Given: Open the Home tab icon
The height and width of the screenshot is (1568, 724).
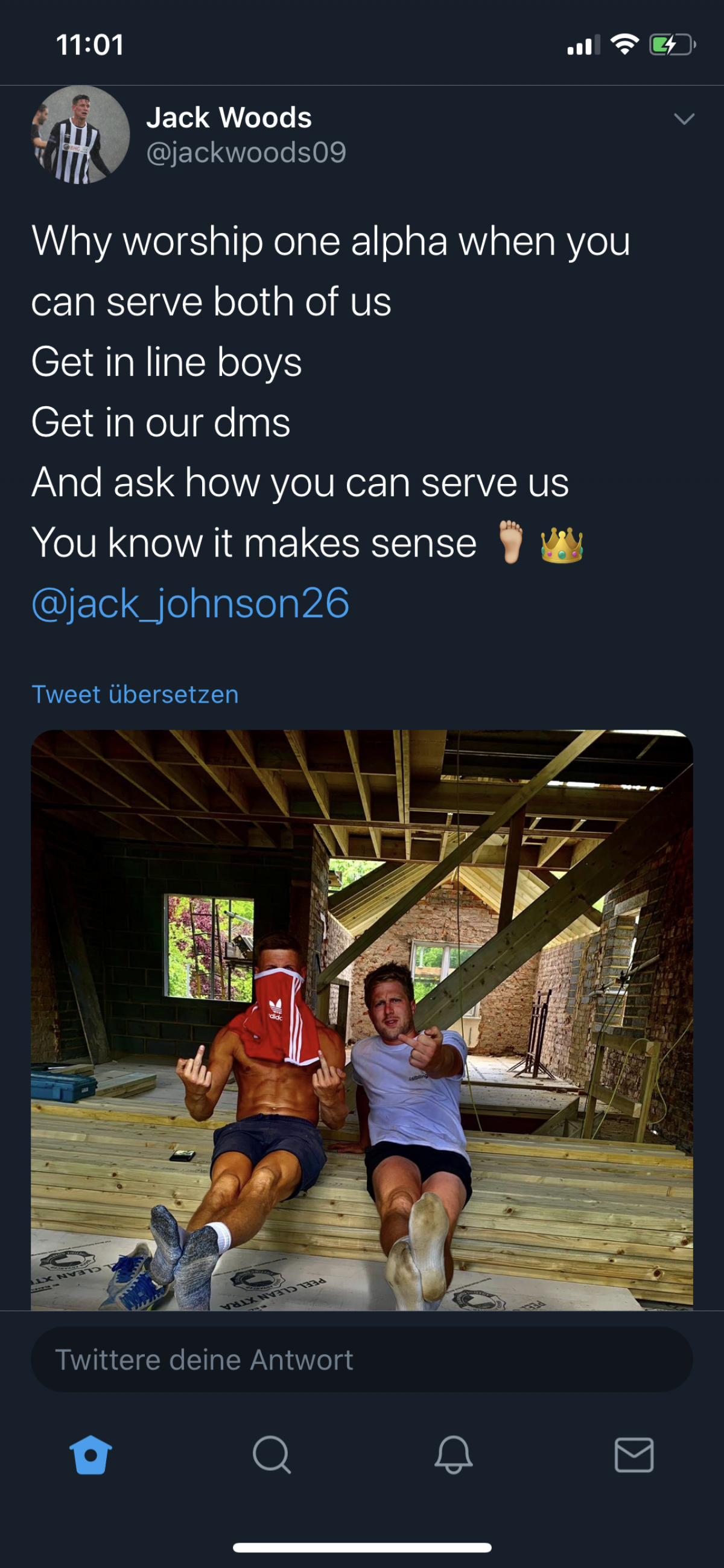Looking at the screenshot, I should pyautogui.click(x=91, y=1454).
